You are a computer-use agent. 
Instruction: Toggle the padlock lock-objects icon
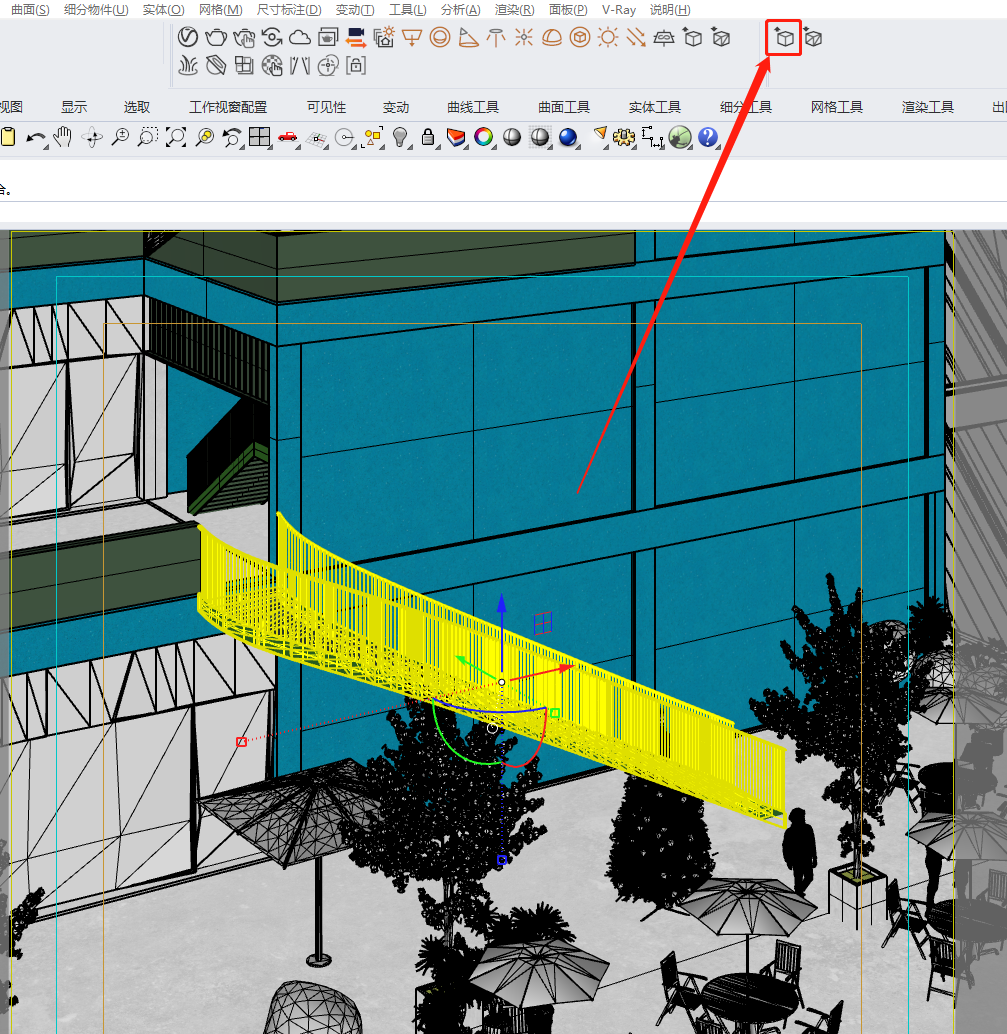(428, 137)
